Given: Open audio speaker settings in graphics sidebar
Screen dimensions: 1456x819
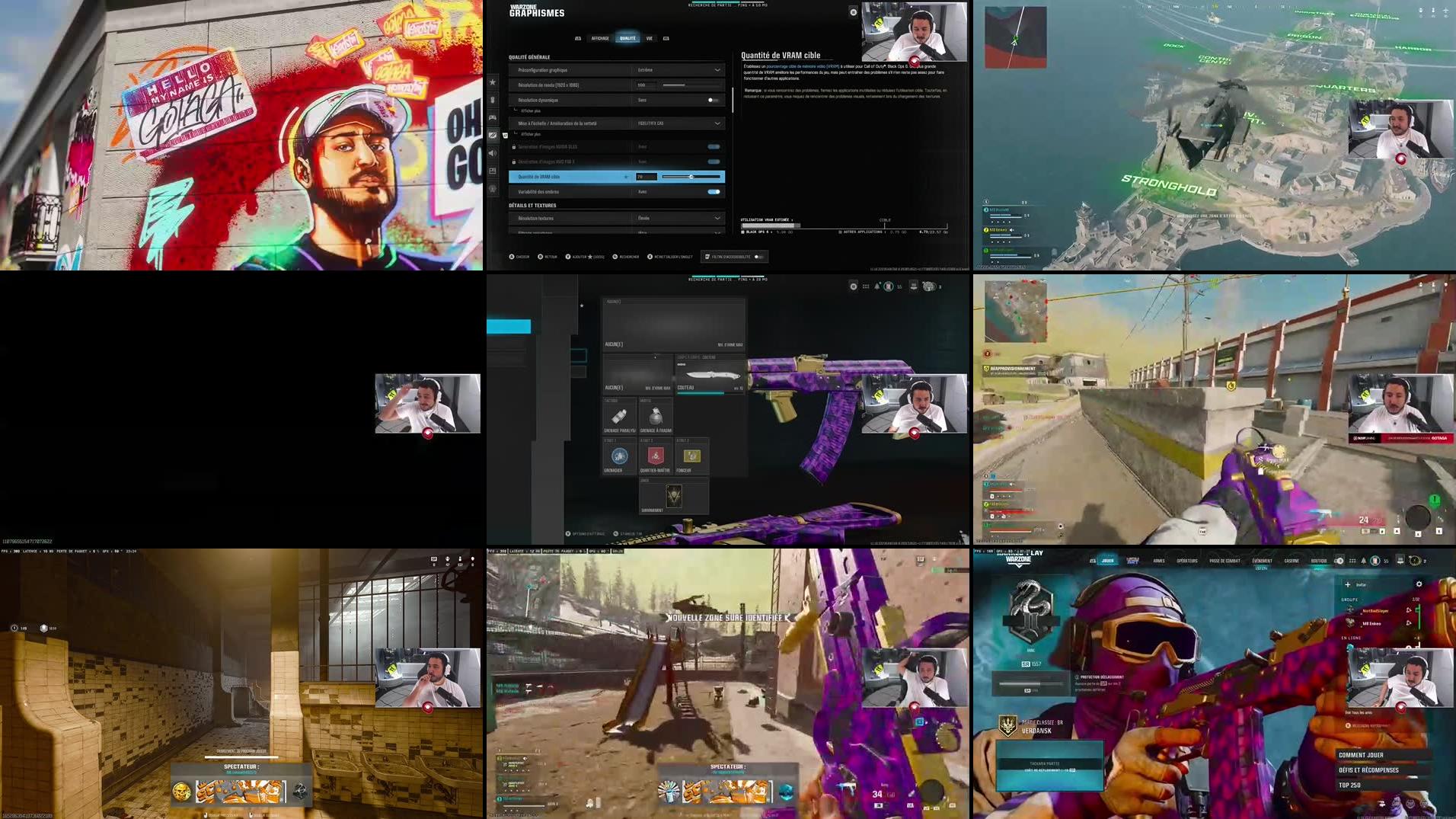Looking at the screenshot, I should coord(492,153).
